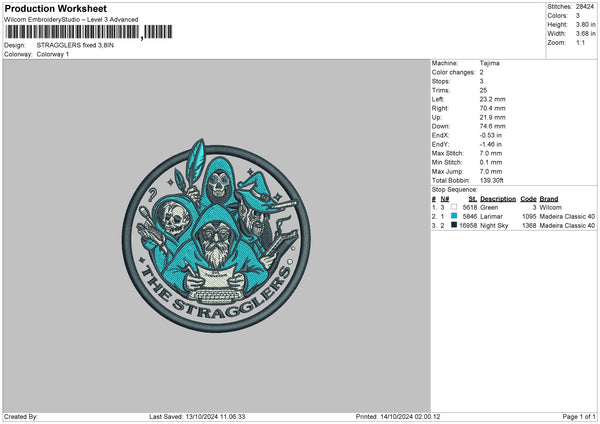Click stitch count 16958 in stop sequence

click(468, 226)
